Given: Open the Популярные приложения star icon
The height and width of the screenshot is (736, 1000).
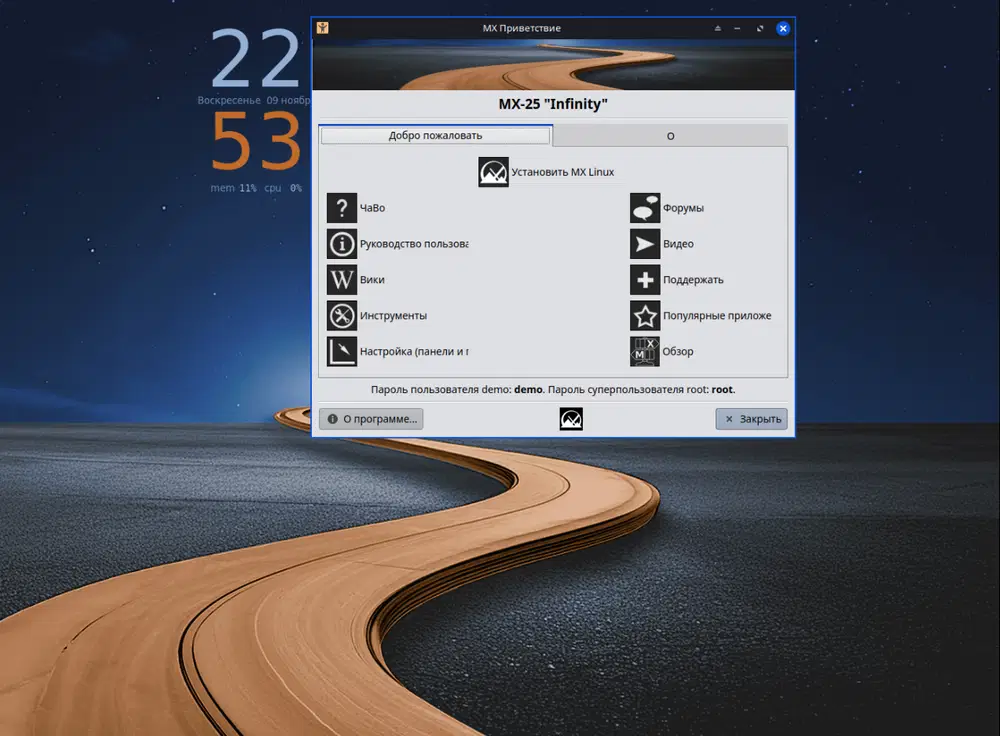Looking at the screenshot, I should tap(645, 315).
